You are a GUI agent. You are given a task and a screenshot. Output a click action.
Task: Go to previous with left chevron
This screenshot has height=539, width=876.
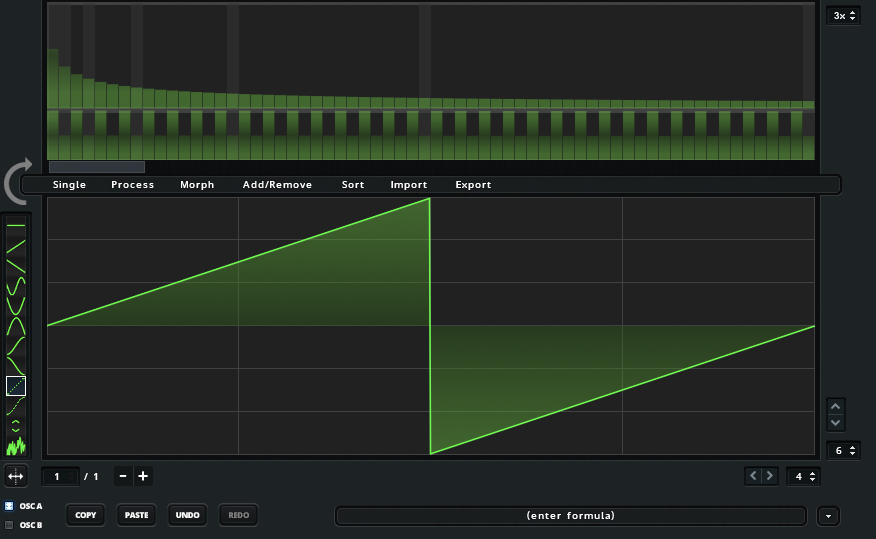click(753, 476)
